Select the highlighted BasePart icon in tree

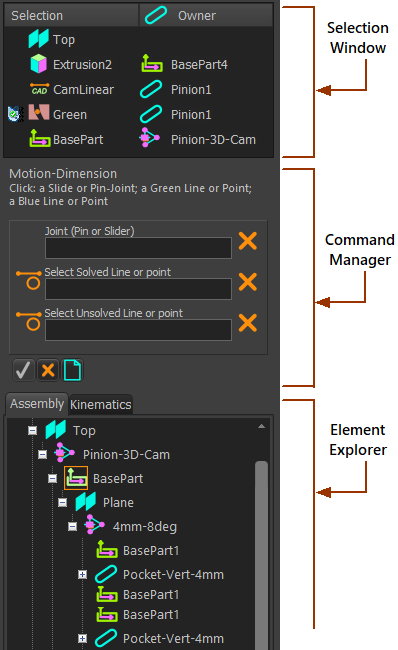click(x=76, y=478)
